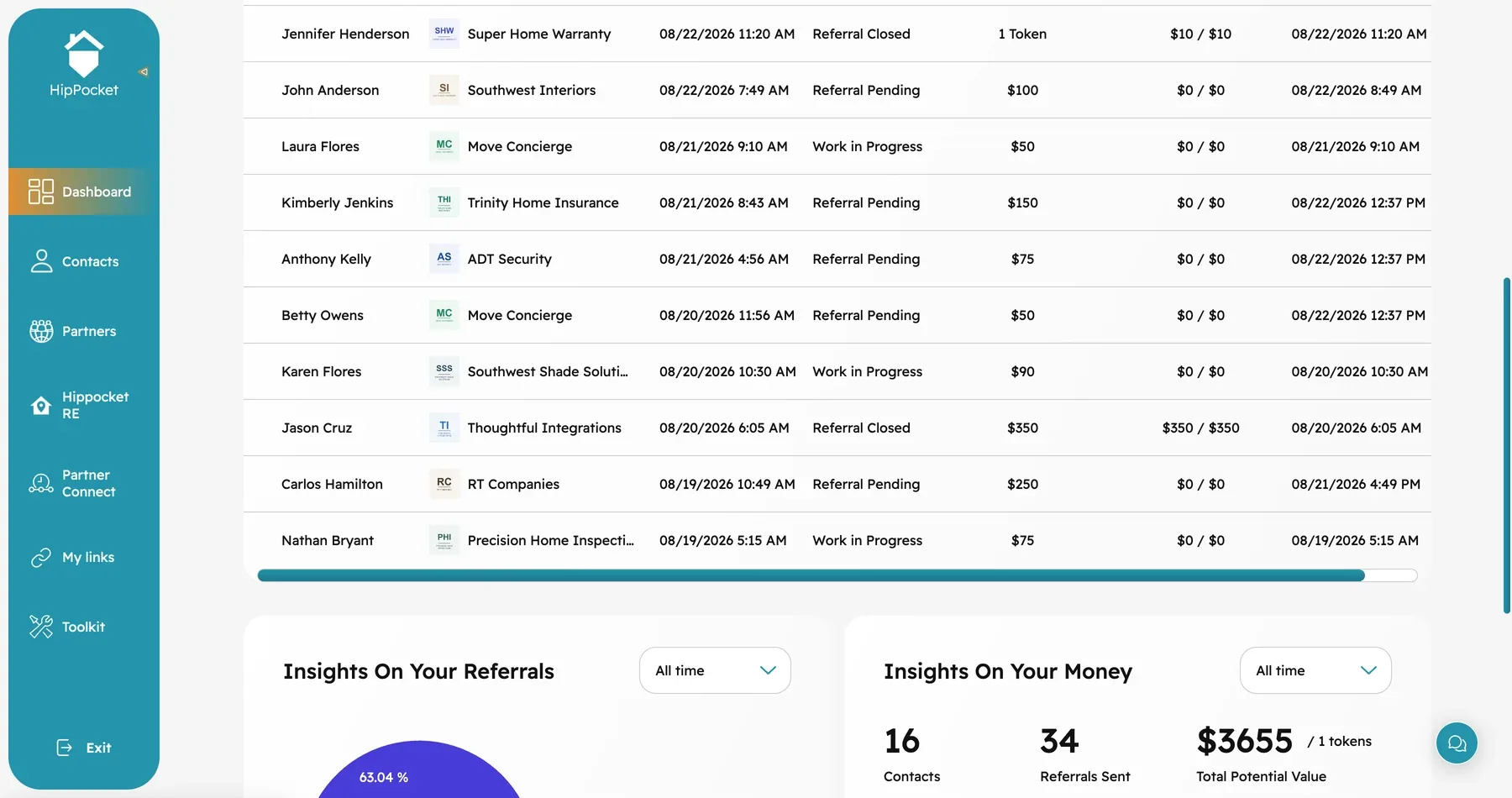
Task: Click MC logo in Betty Owens row
Action: [444, 315]
